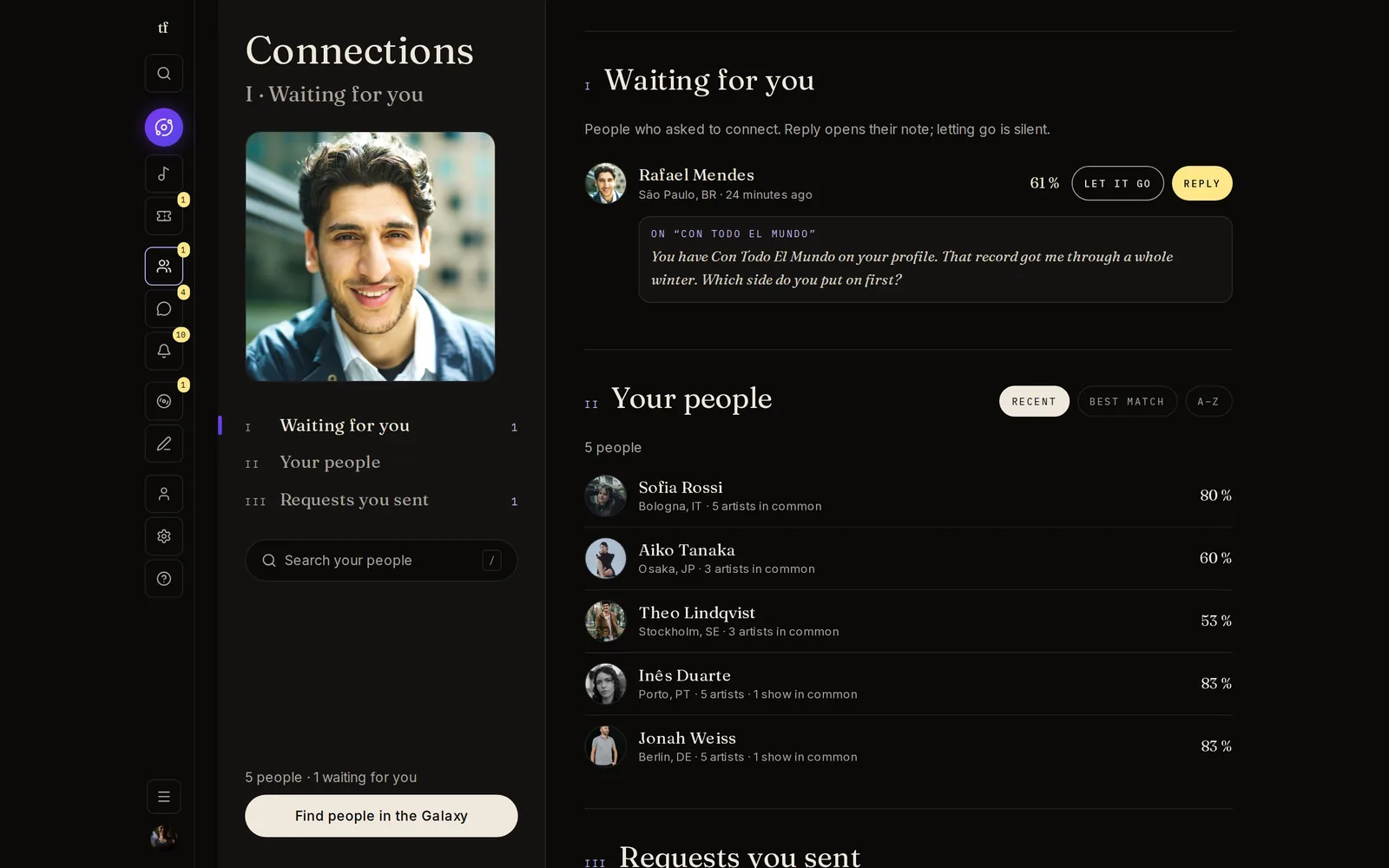Open the search icon in the sidebar
Screen dimensions: 1389x868
(163, 74)
